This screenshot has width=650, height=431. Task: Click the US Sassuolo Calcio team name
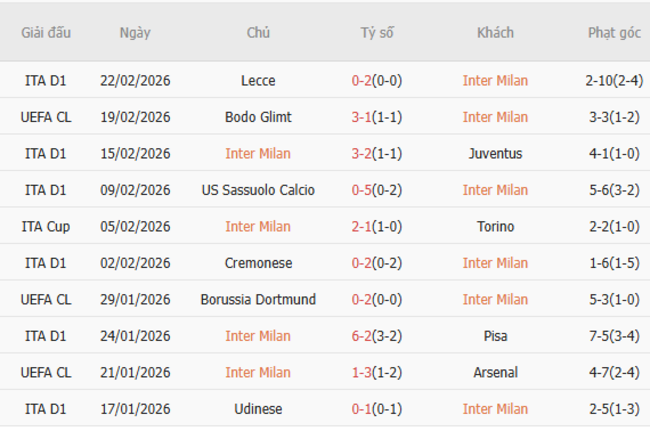[258, 190]
